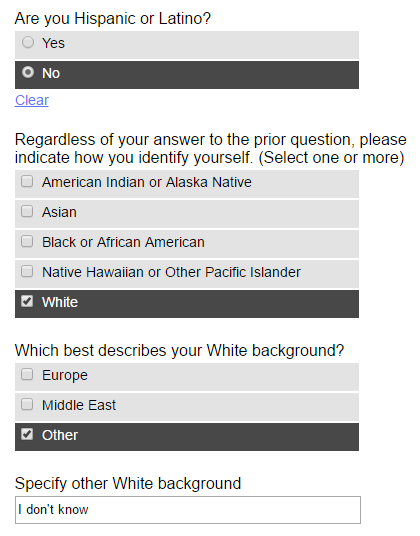Screen dimensions: 420x536
Task: Select the Yes radio button
Action: click(28, 42)
